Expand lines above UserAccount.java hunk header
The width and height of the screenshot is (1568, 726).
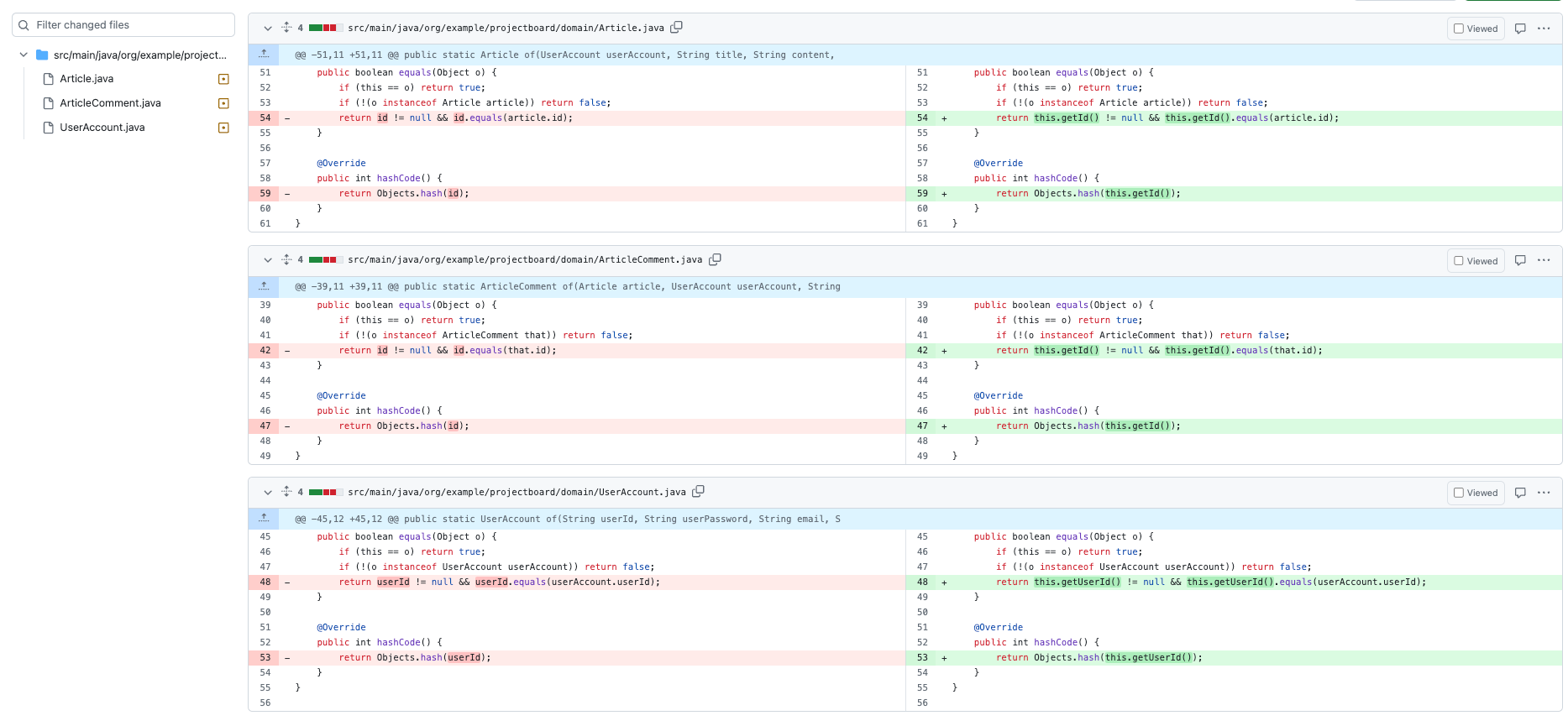coord(264,519)
